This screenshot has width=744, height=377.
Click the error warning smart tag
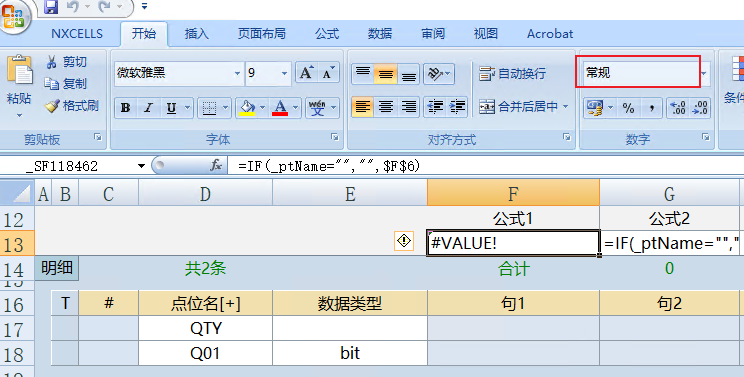[404, 241]
